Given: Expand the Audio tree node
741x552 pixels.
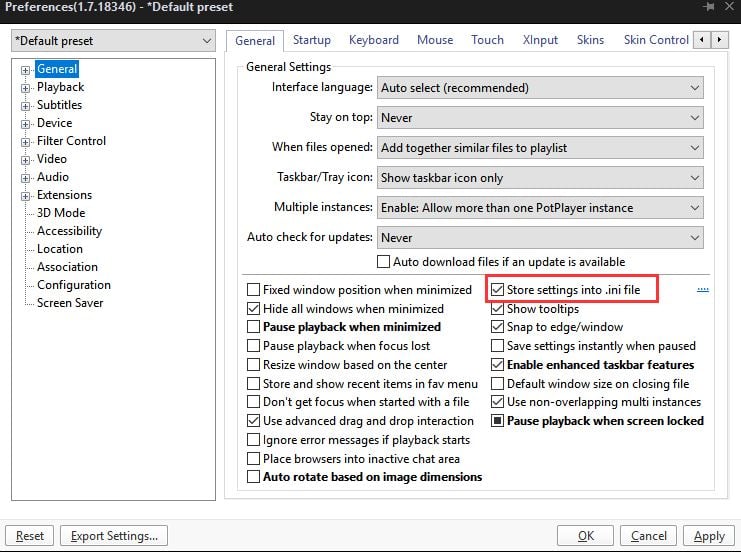Looking at the screenshot, I should tap(26, 178).
